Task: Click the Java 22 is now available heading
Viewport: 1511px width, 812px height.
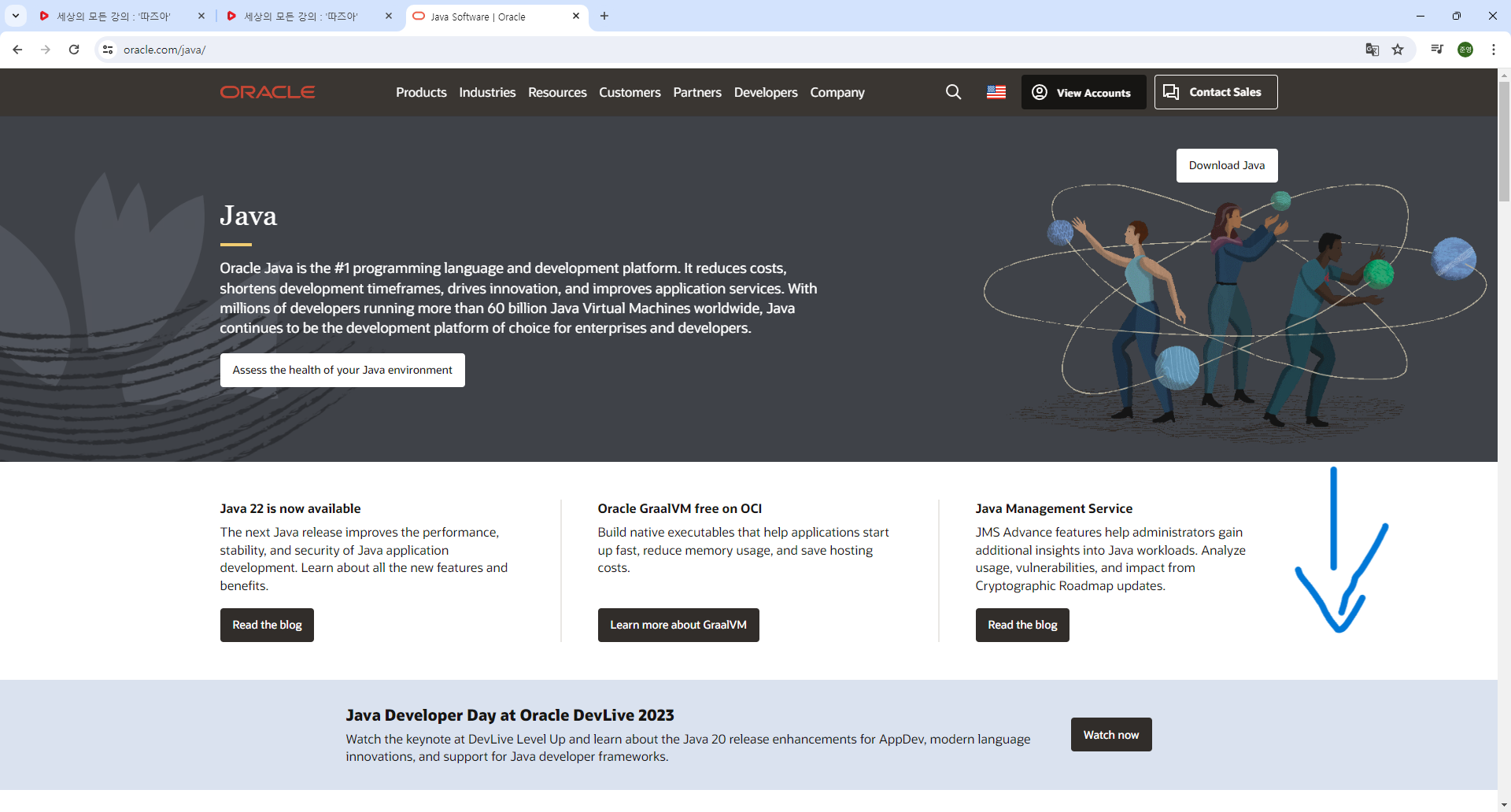Action: click(x=290, y=508)
